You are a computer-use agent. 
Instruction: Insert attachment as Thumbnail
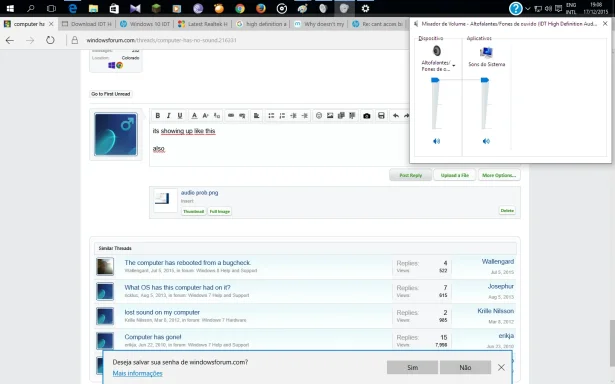point(194,211)
